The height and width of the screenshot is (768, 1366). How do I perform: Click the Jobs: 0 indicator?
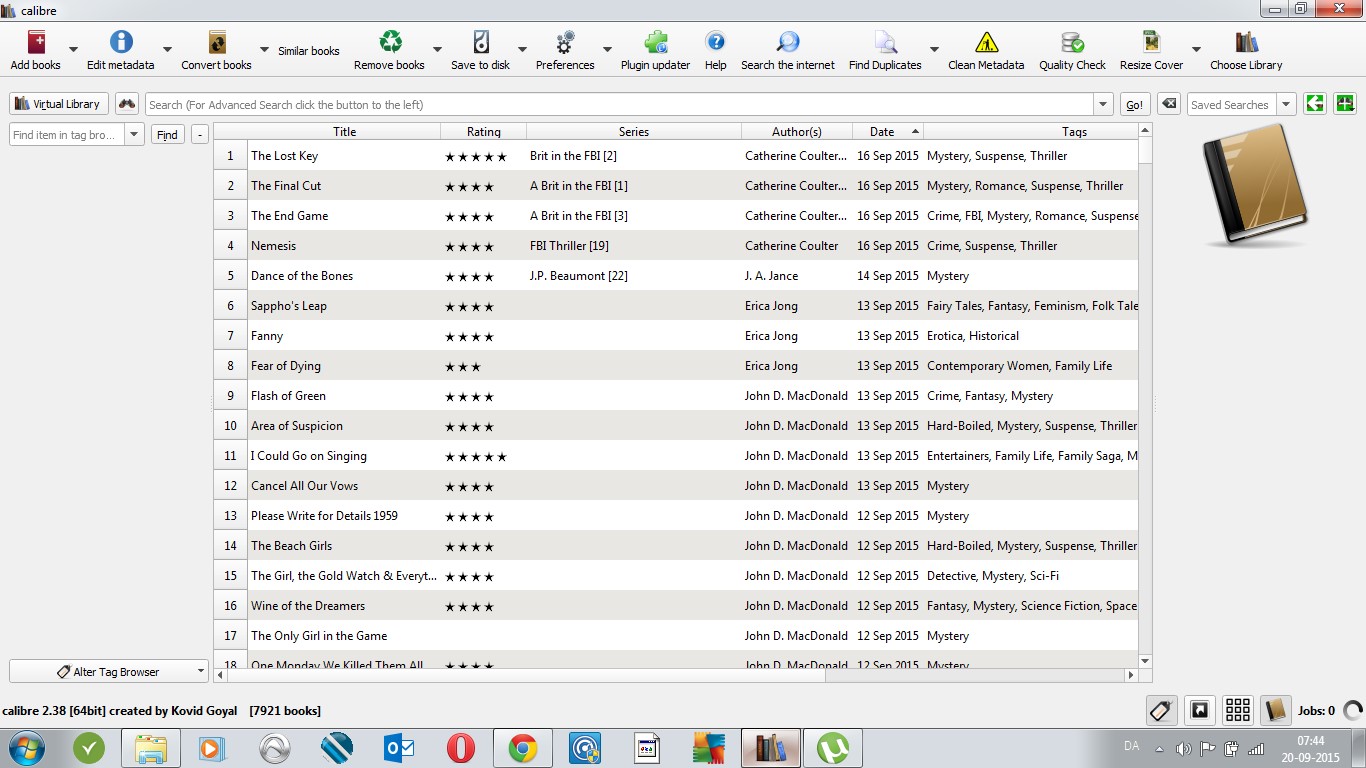1316,711
